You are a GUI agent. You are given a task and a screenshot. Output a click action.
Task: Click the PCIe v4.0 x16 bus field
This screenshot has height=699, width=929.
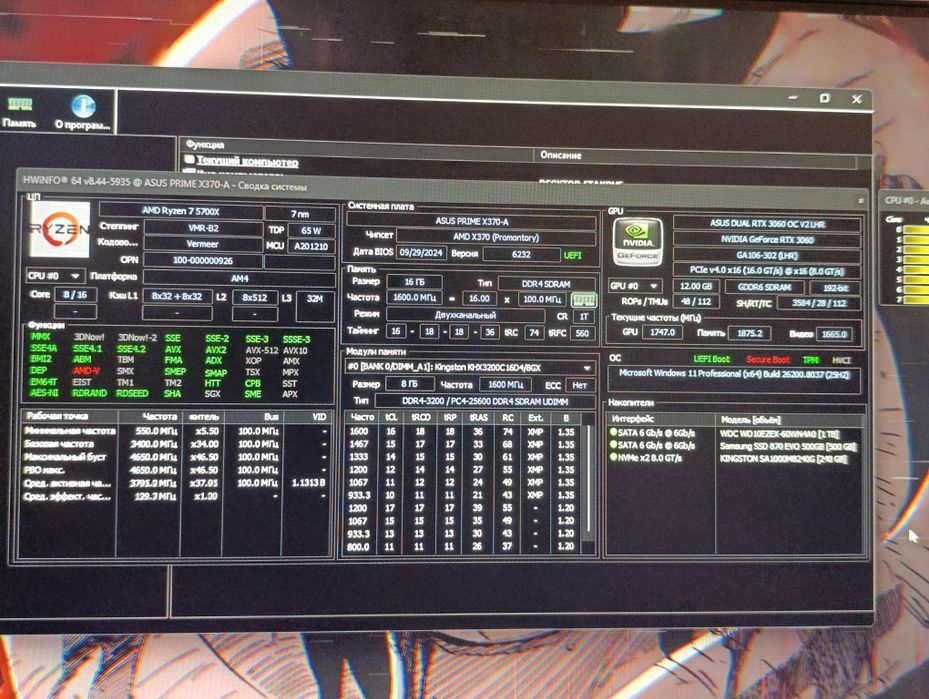[767, 271]
